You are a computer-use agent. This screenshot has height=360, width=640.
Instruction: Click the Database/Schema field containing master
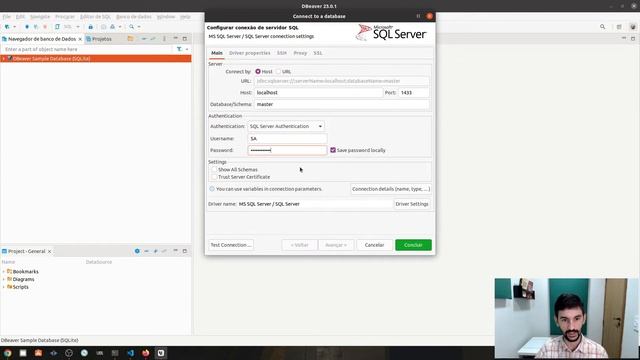click(342, 104)
